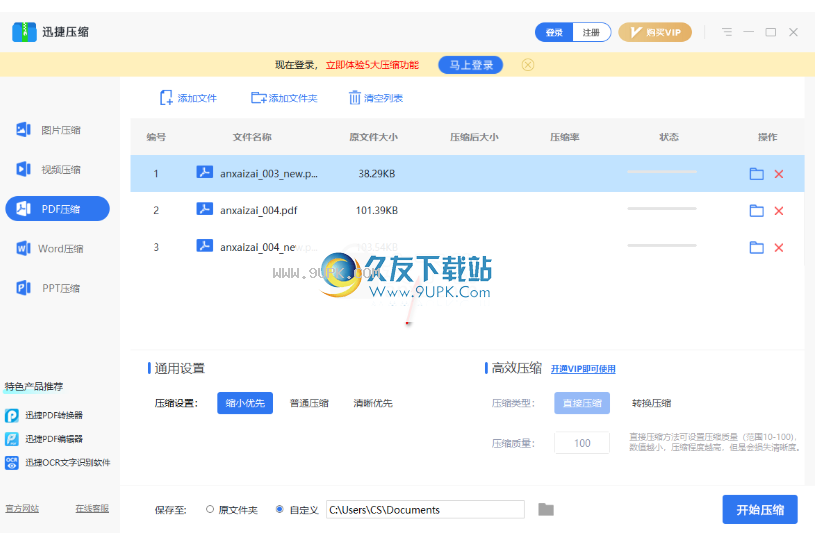Viewport: 818px width, 551px height.
Task: Click the 开始压缩 start button
Action: 760,510
